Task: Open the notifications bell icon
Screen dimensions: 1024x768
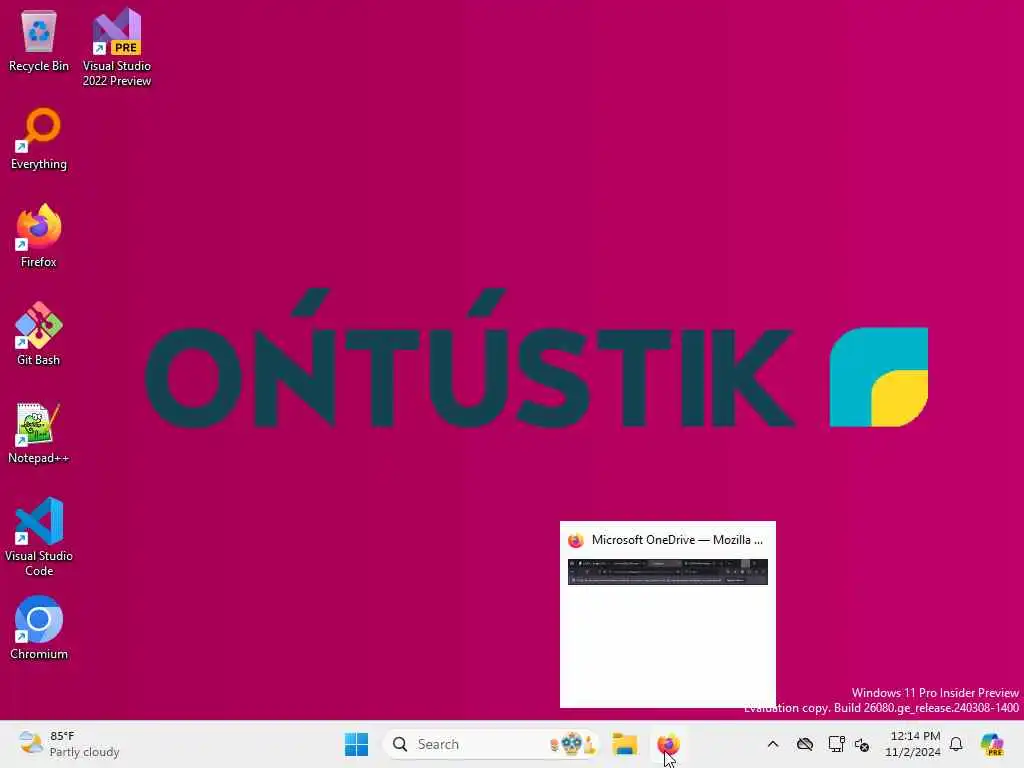Action: point(956,744)
